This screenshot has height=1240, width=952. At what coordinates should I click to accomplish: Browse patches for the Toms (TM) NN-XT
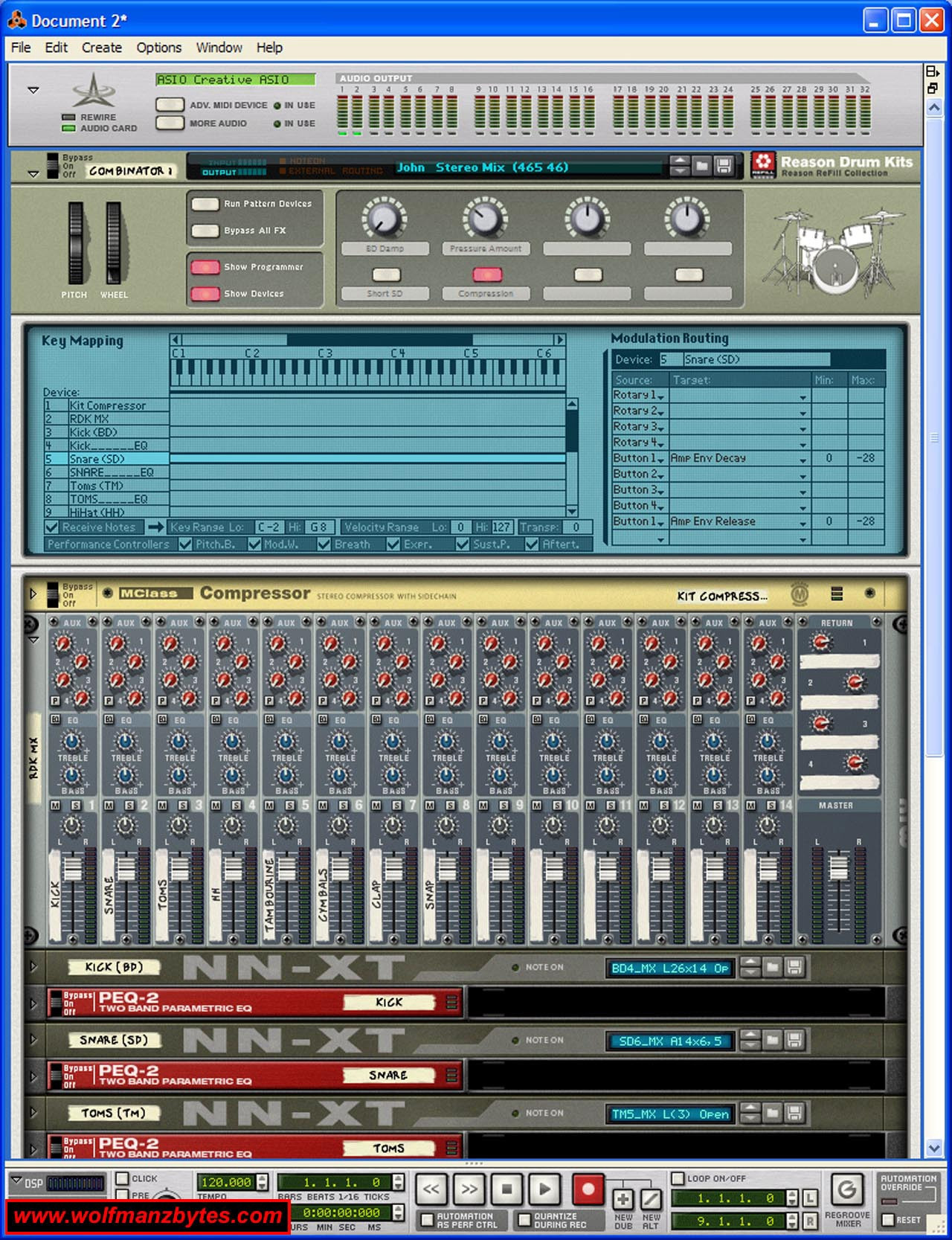[x=773, y=1113]
